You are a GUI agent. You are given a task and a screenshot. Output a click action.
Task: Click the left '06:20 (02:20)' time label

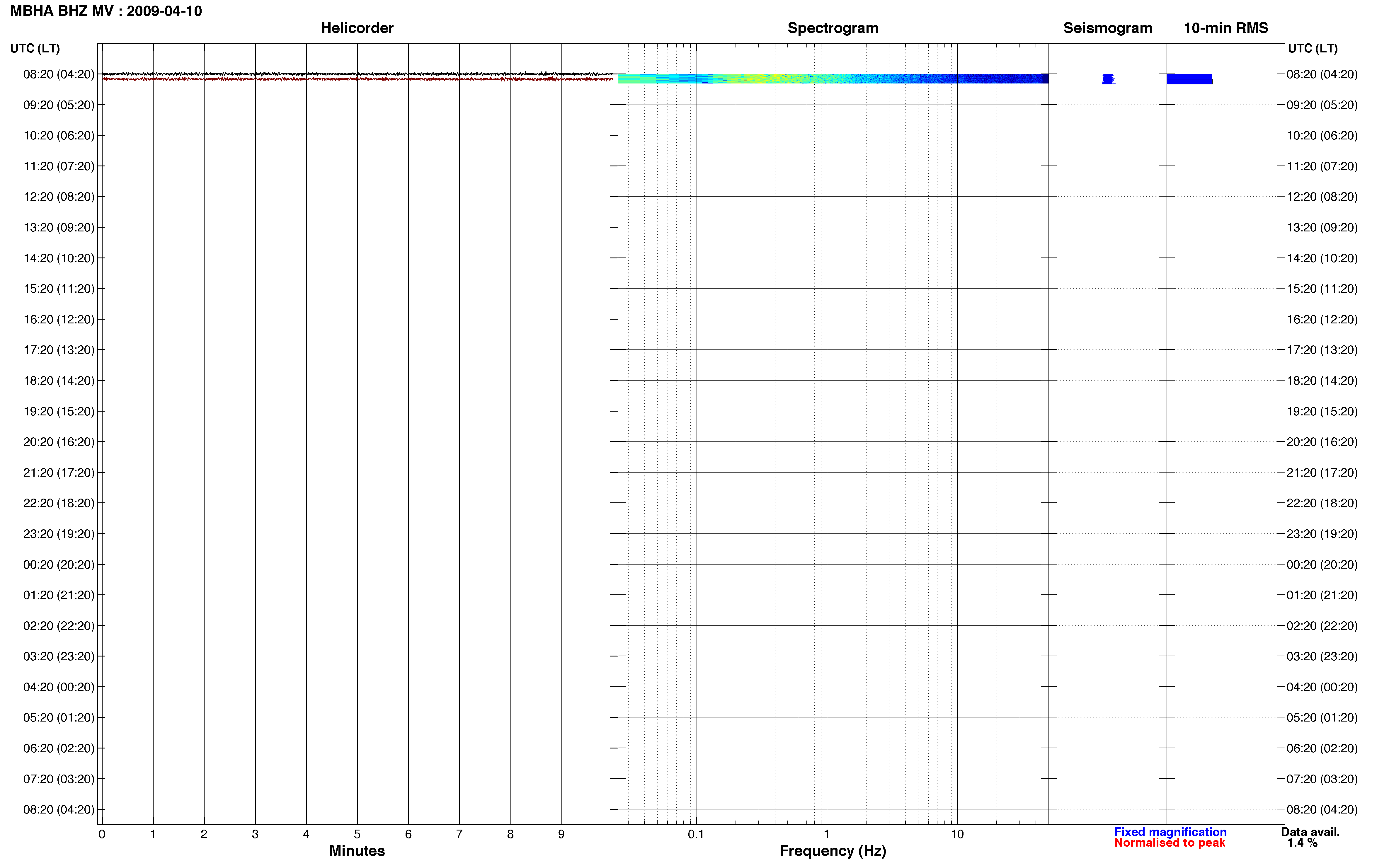tap(59, 748)
